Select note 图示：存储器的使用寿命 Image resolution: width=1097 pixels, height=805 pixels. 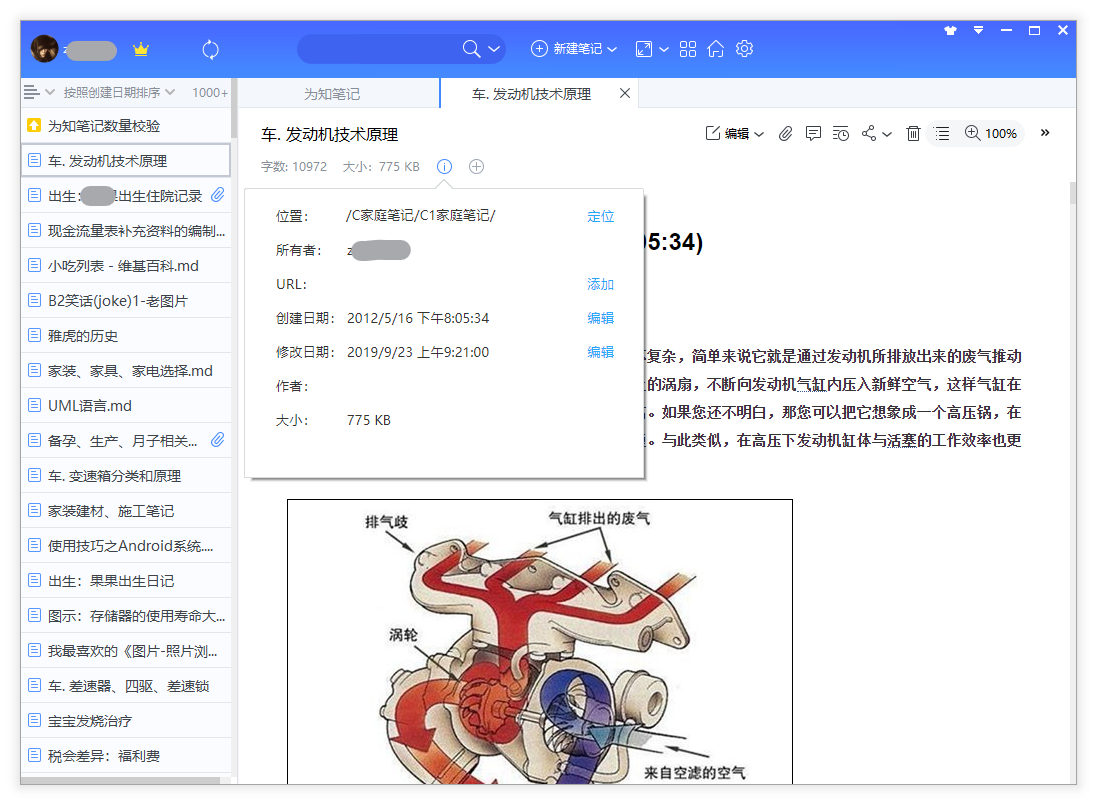(126, 615)
